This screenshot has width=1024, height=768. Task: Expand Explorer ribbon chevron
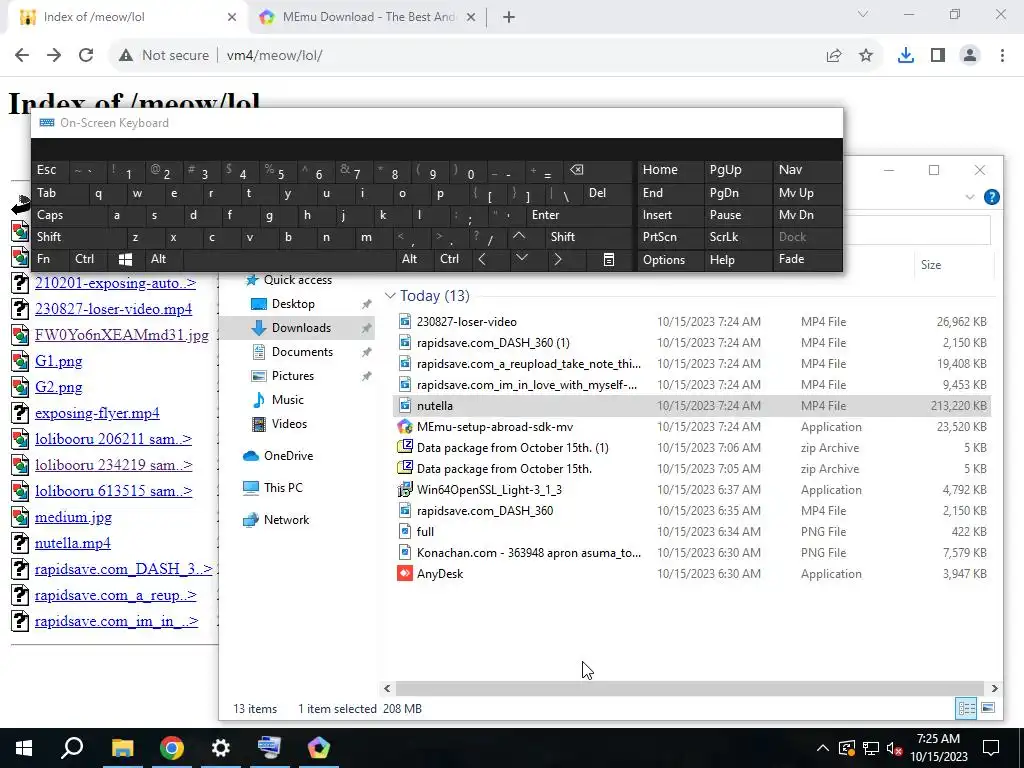(x=970, y=197)
